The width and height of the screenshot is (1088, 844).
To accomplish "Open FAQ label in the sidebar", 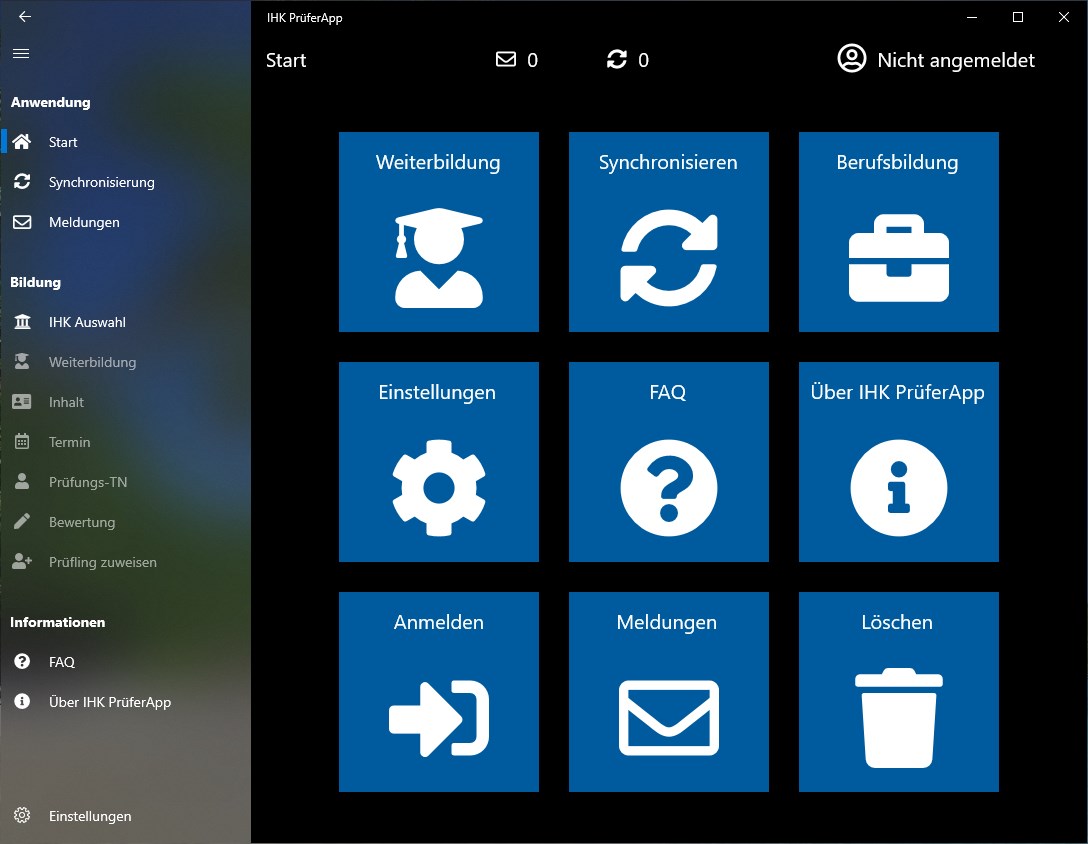I will [62, 662].
